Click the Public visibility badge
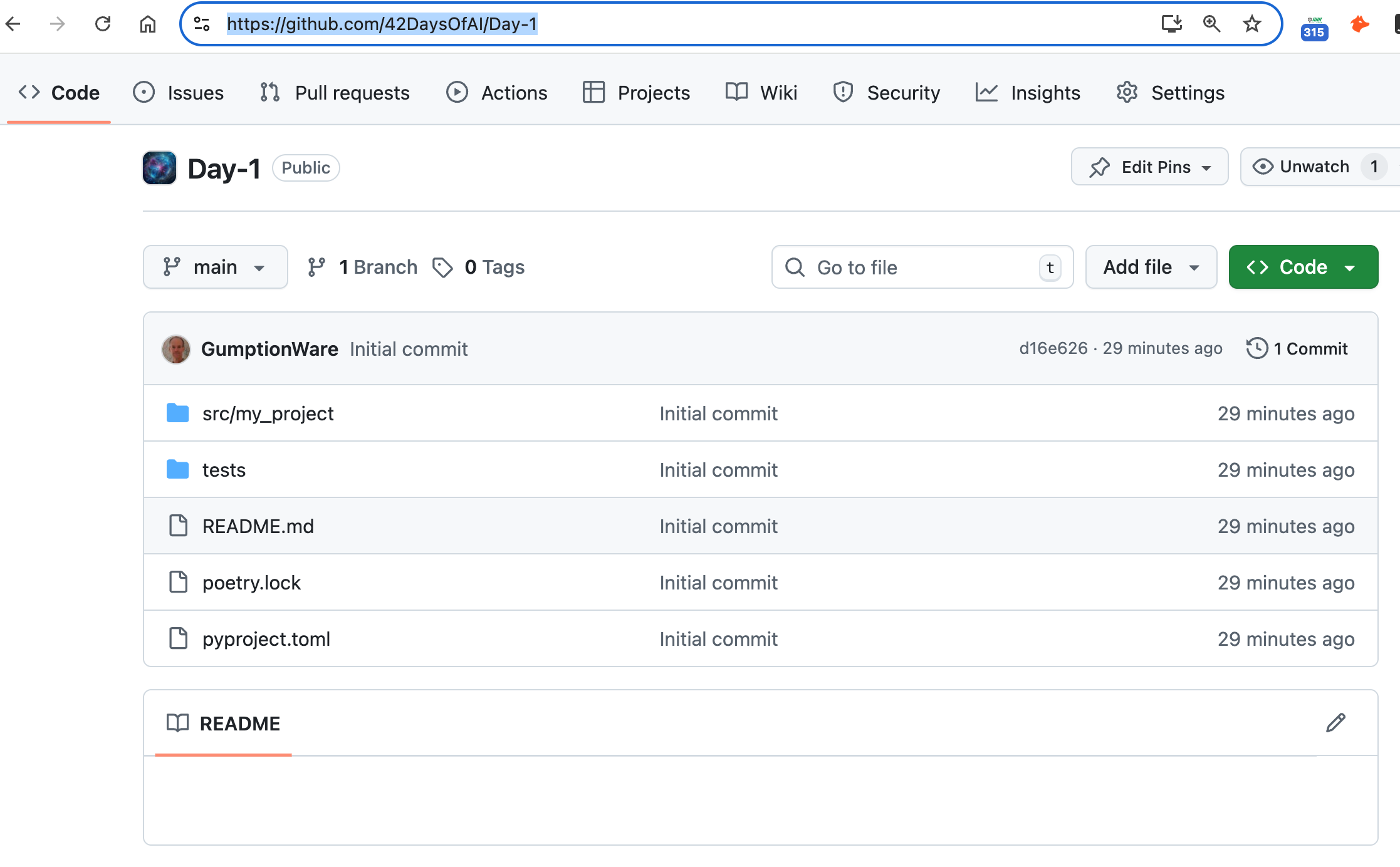Viewport: 1400px width, 867px height. (306, 168)
